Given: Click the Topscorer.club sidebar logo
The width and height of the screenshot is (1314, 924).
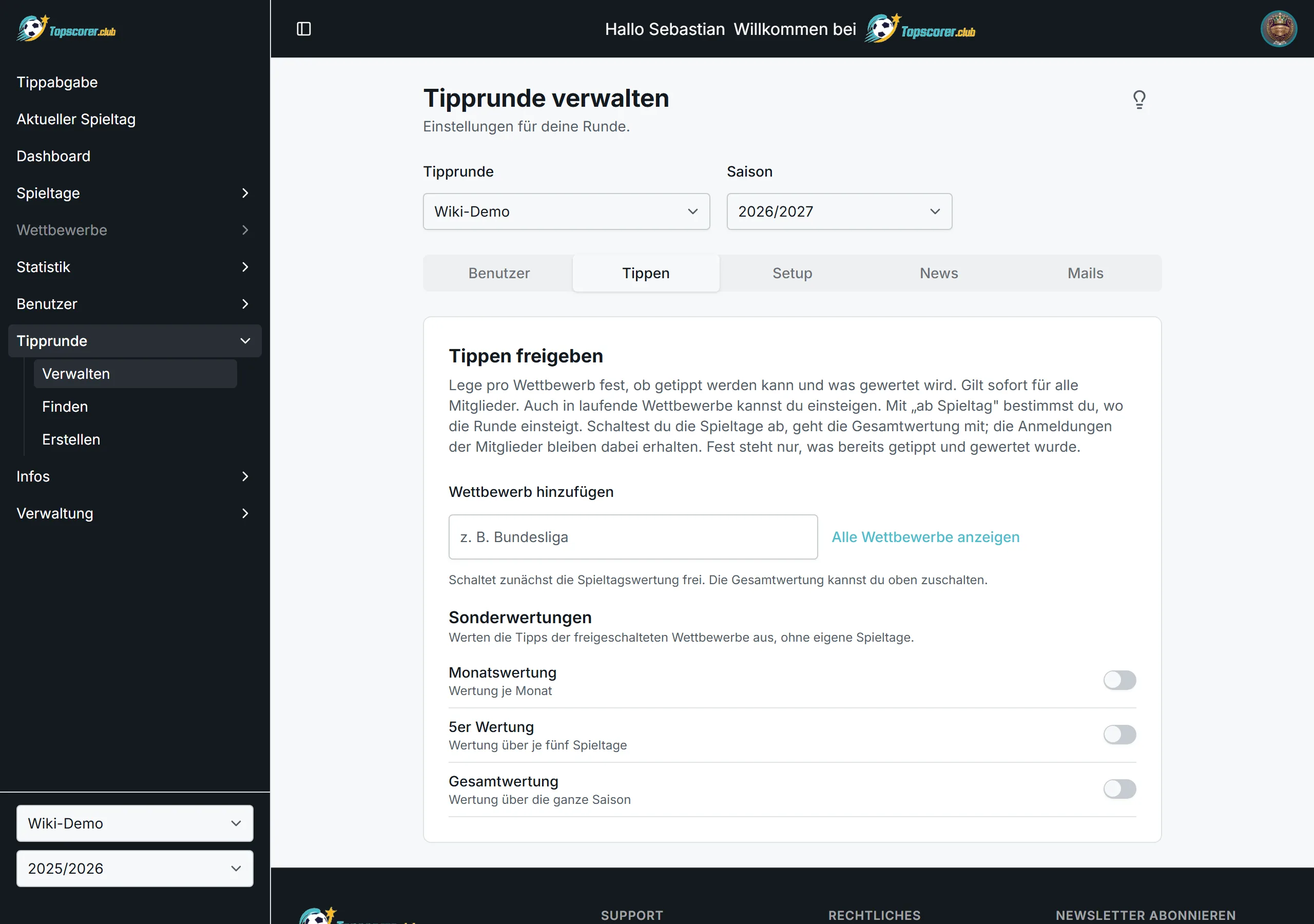Looking at the screenshot, I should (x=66, y=29).
